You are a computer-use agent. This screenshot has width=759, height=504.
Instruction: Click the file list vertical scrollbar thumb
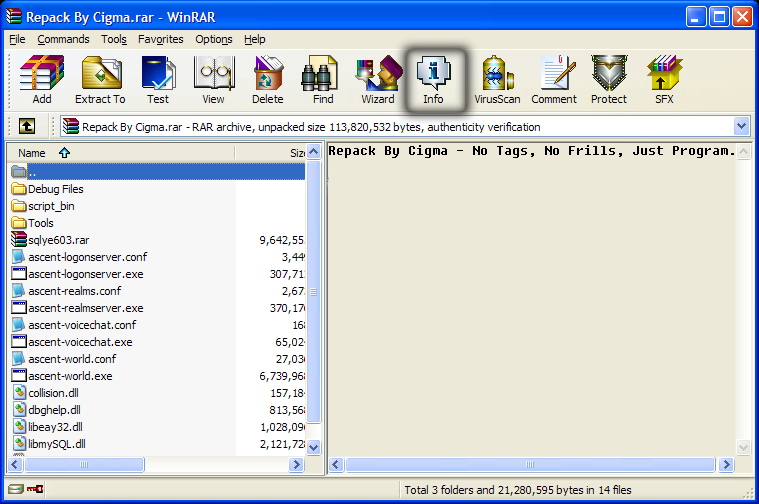(314, 291)
